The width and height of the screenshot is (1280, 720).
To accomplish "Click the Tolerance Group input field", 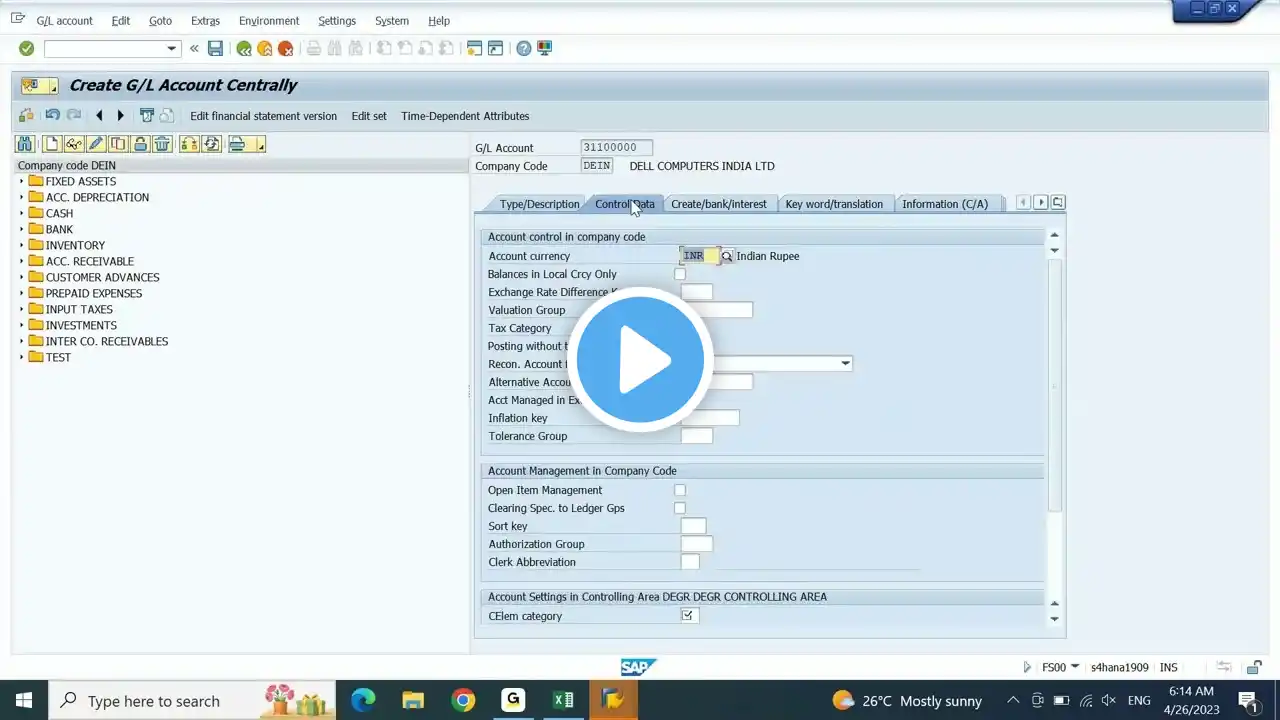I will pos(697,436).
